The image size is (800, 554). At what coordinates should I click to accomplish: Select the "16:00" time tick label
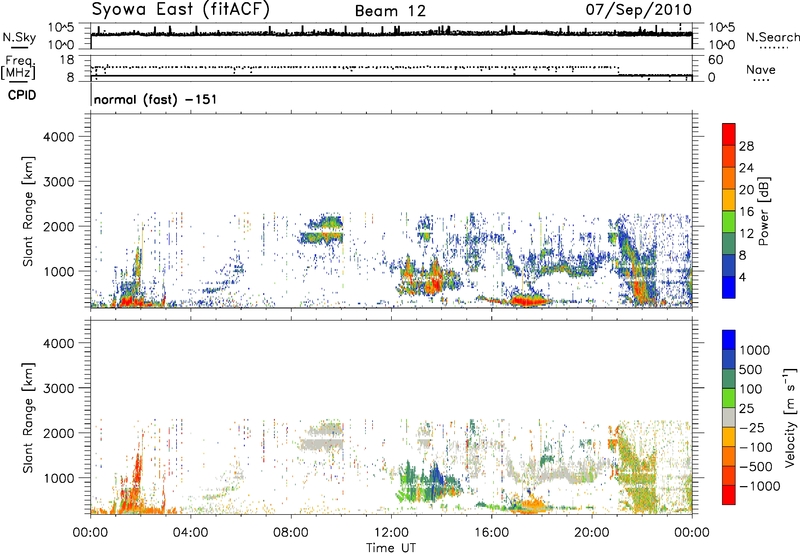(x=491, y=533)
